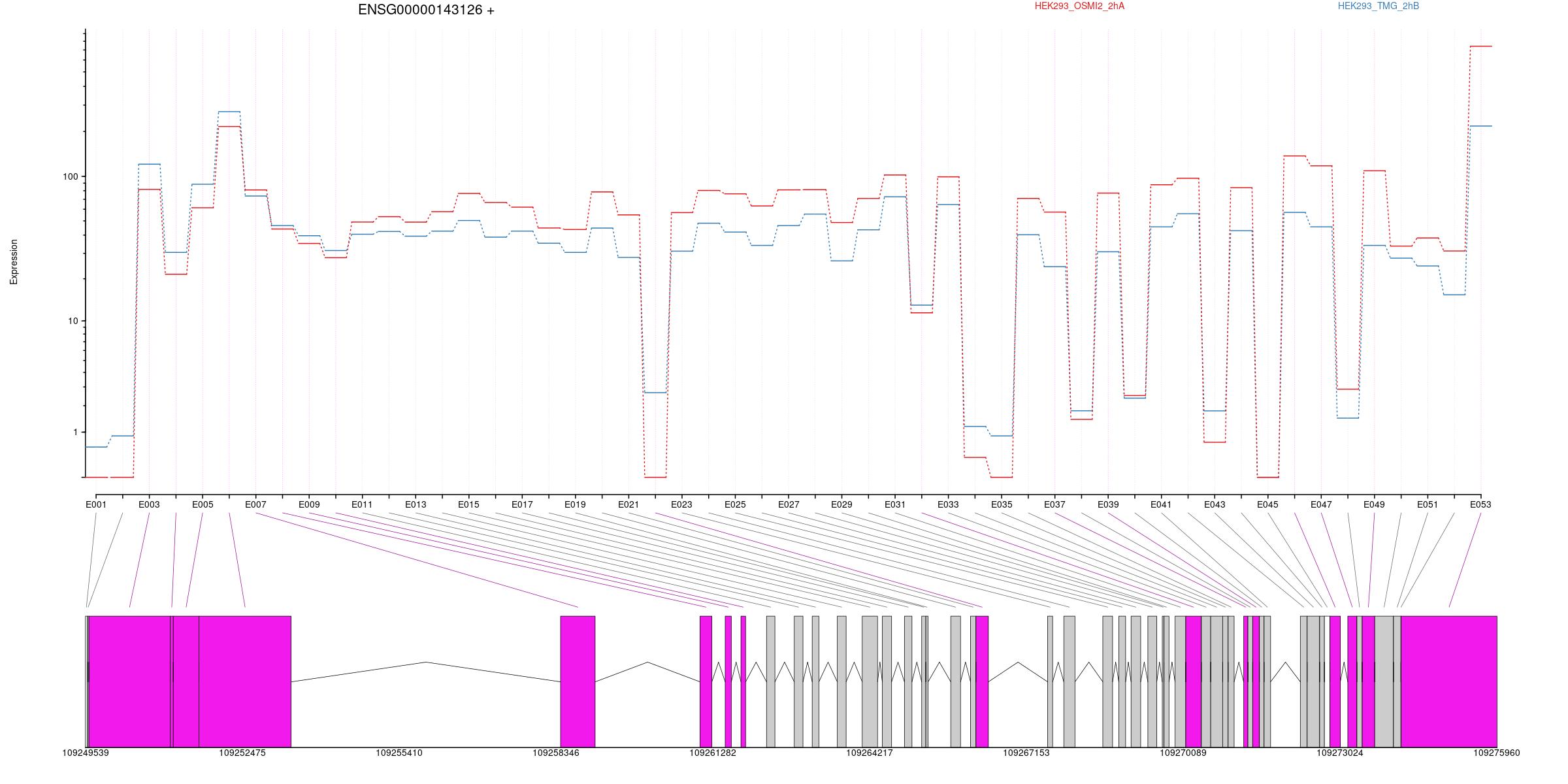The height and width of the screenshot is (784, 1568).
Task: Click the y-axis tick label 100
Action: point(70,176)
